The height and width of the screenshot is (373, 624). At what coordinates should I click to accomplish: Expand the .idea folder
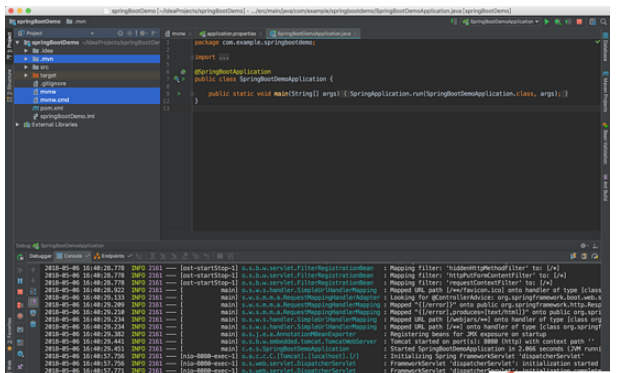point(26,51)
